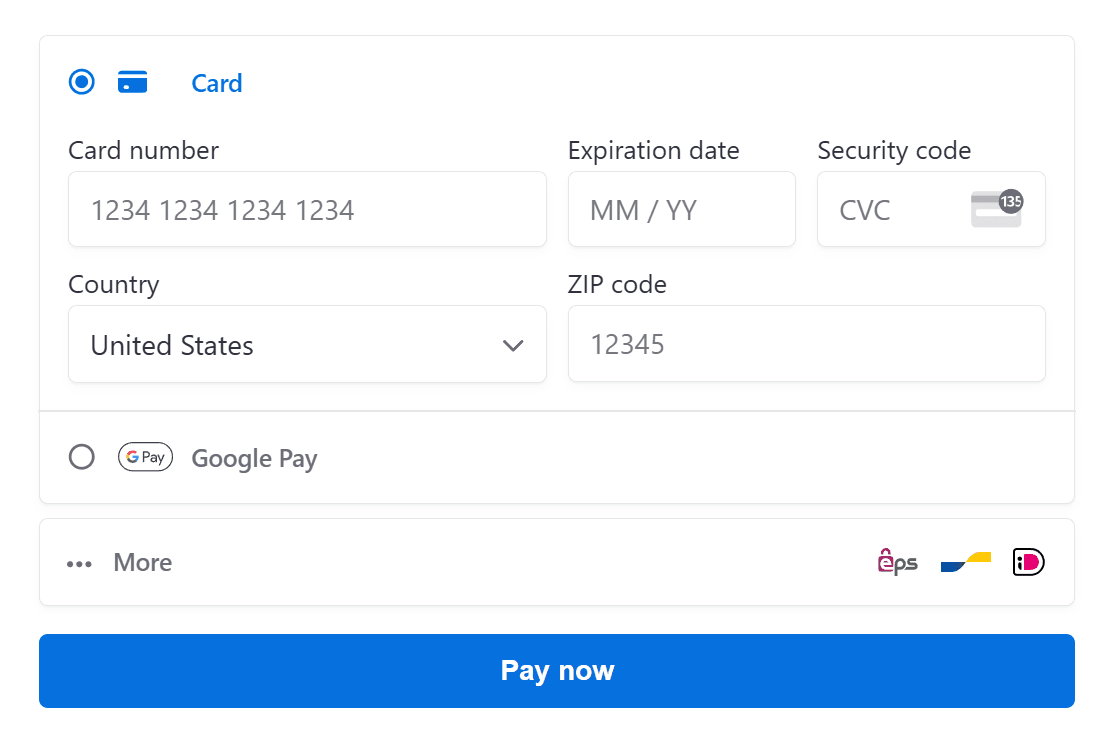Click the Google Pay text label
Image resolution: width=1109 pixels, height=743 pixels.
[254, 458]
